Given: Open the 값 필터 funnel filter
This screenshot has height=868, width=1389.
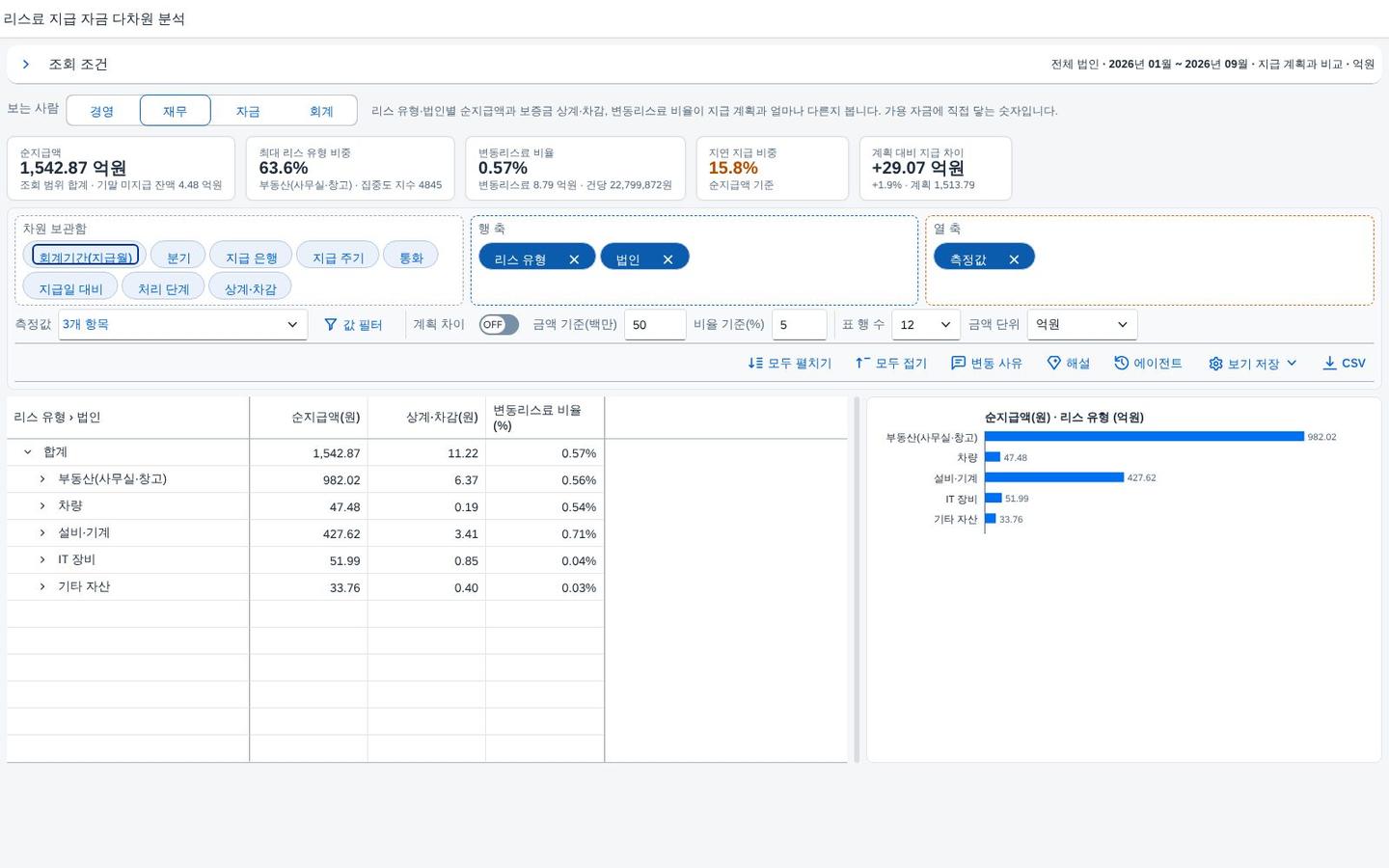Looking at the screenshot, I should pos(353,325).
